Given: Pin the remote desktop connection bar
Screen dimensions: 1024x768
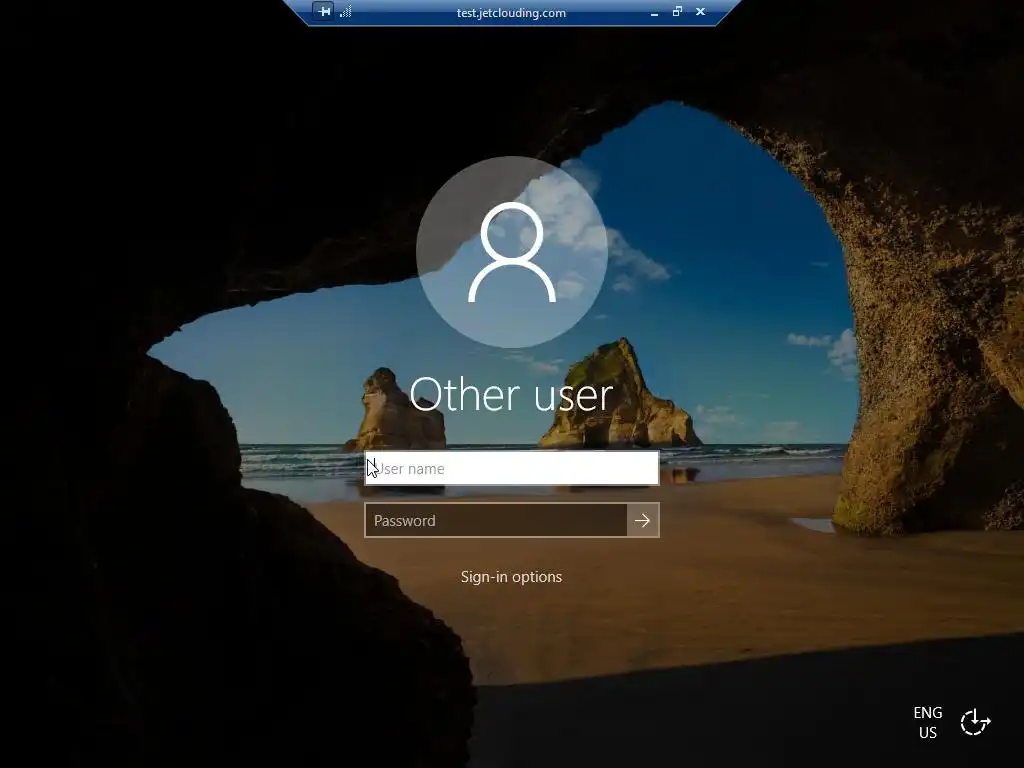Looking at the screenshot, I should [x=323, y=11].
